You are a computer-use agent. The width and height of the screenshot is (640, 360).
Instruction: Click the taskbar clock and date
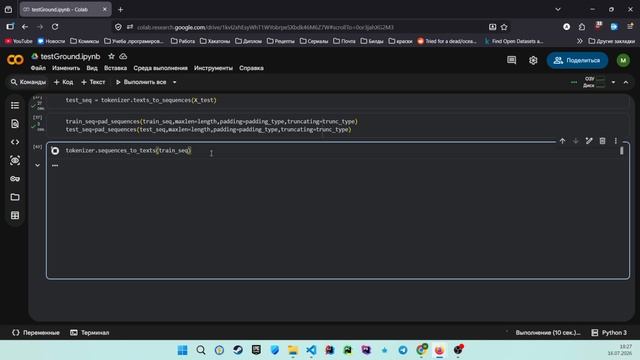tap(620, 350)
